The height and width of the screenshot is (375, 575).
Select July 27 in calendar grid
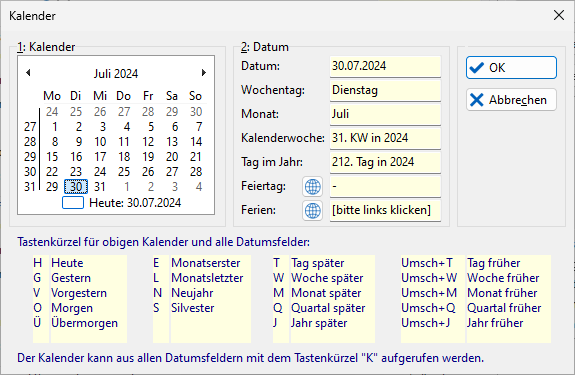(x=172, y=172)
